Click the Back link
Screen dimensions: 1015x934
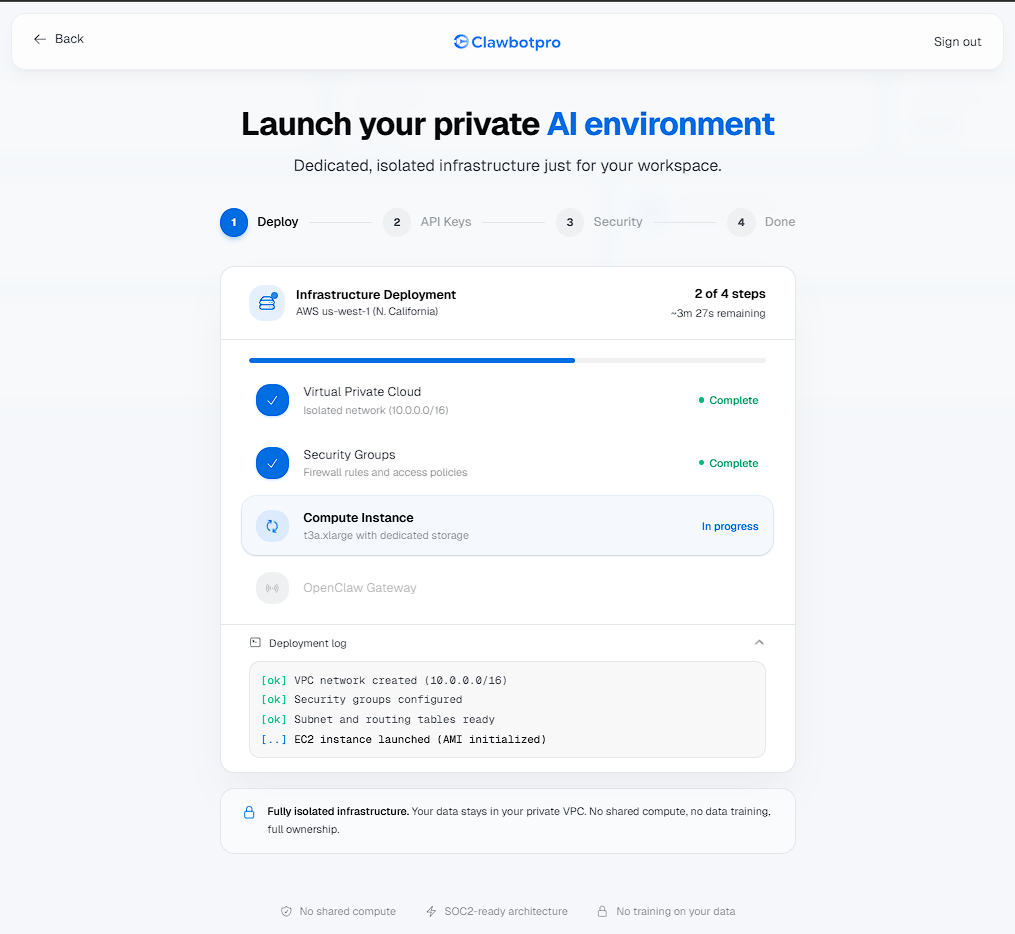coord(59,39)
